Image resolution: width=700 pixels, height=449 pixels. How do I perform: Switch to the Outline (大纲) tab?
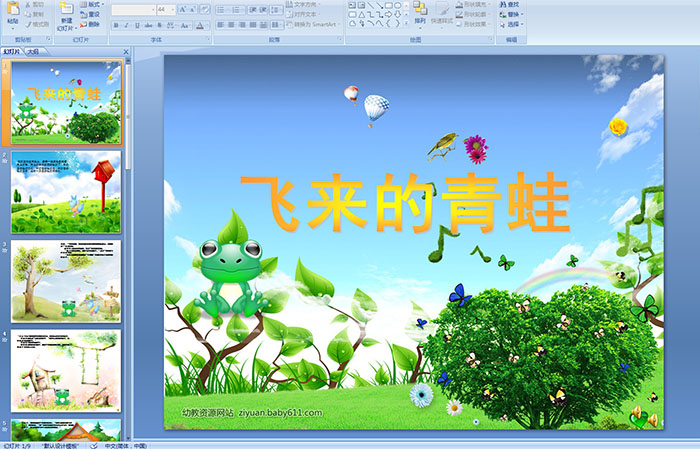(34, 52)
